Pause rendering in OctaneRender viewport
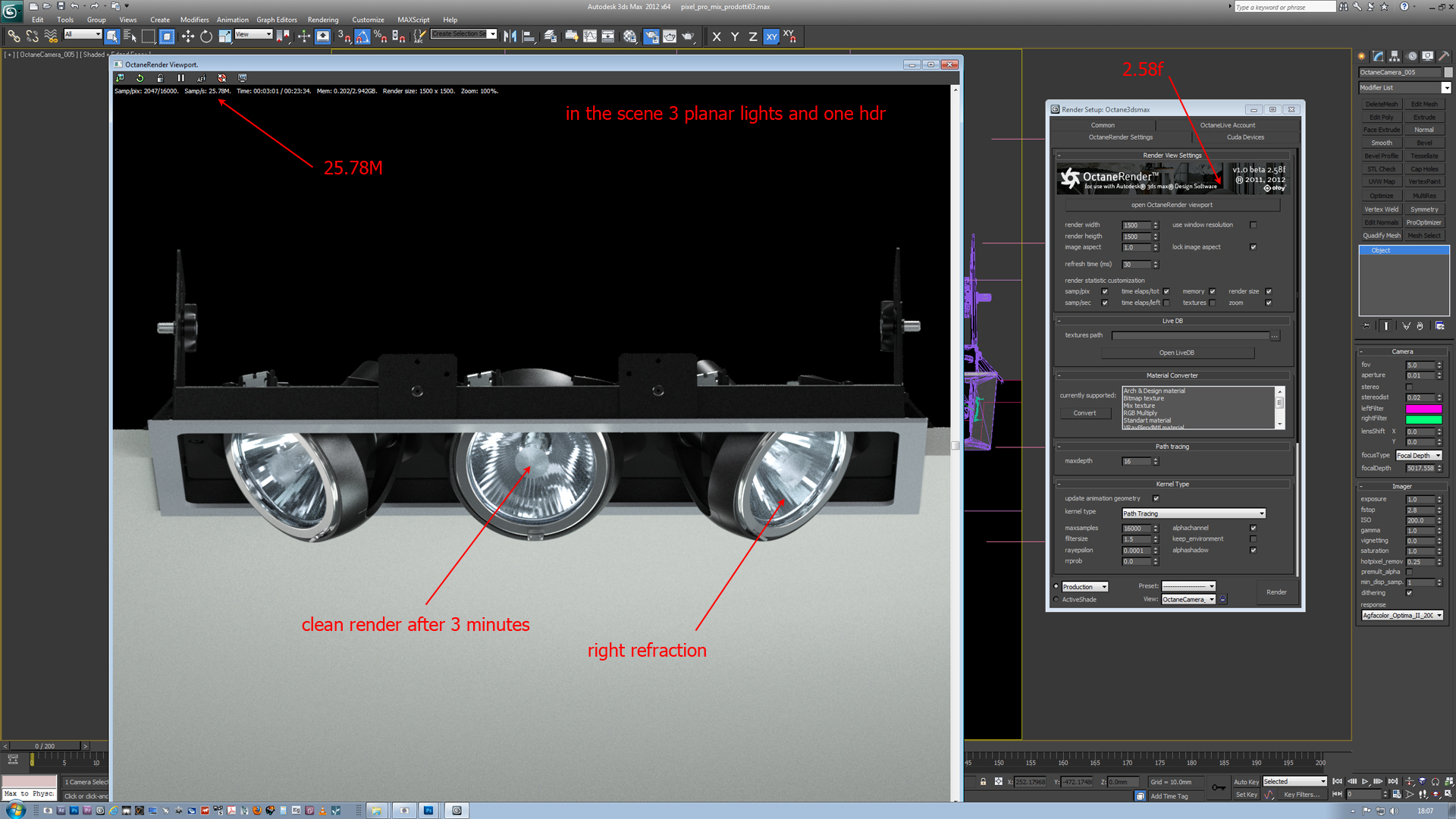The width and height of the screenshot is (1456, 819). (x=180, y=78)
